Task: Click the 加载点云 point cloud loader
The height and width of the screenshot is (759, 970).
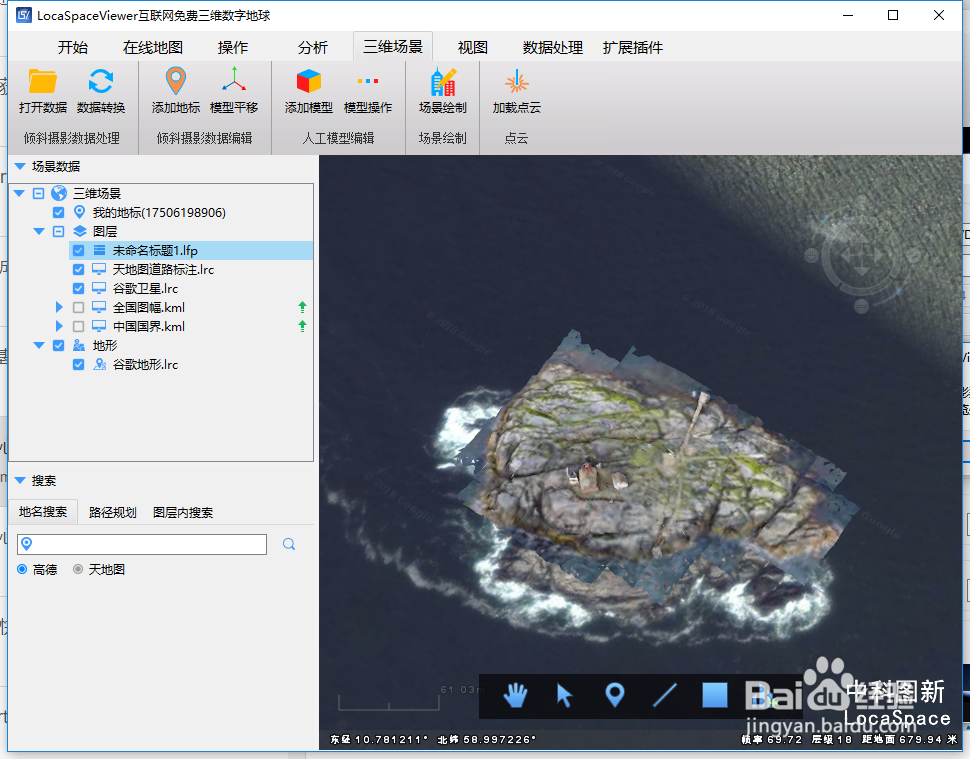Action: coord(518,90)
